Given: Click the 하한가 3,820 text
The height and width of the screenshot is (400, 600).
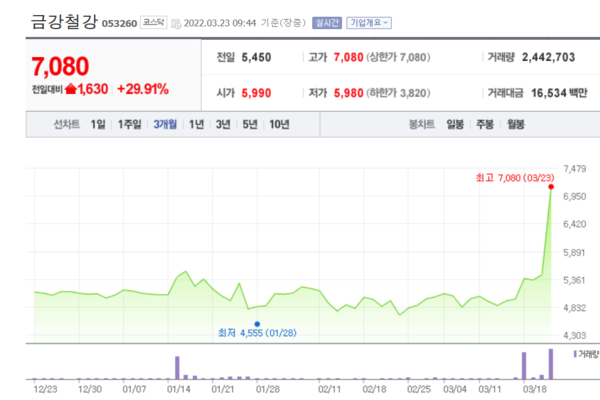Looking at the screenshot, I should tap(398, 93).
